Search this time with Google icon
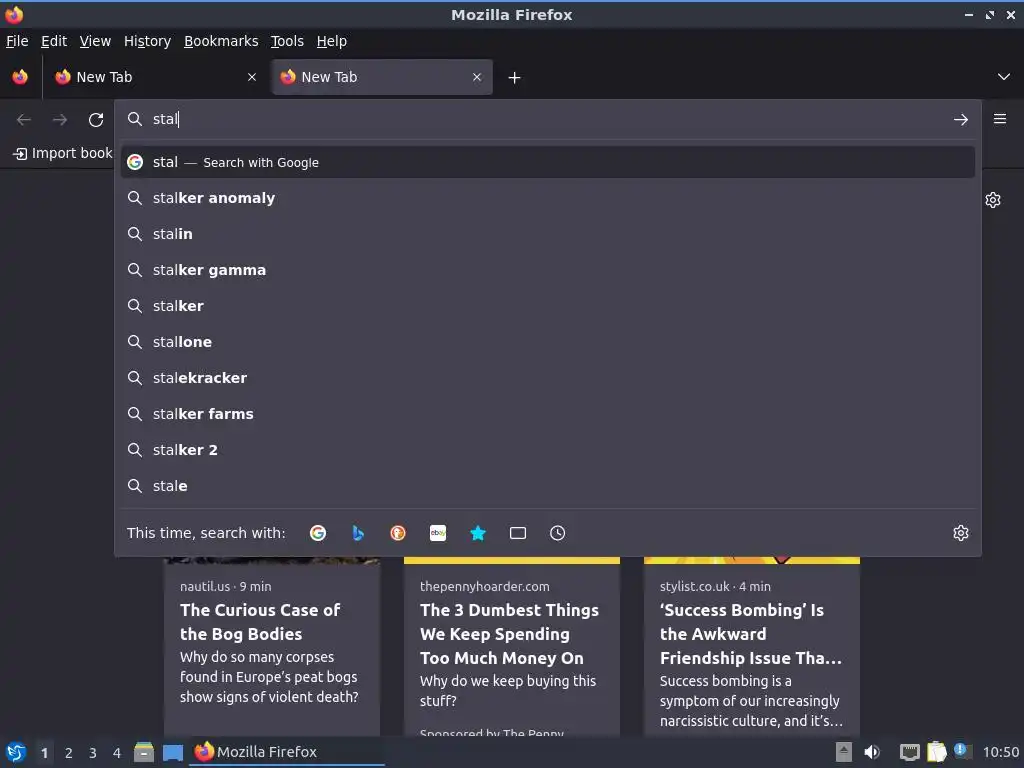 tap(318, 533)
